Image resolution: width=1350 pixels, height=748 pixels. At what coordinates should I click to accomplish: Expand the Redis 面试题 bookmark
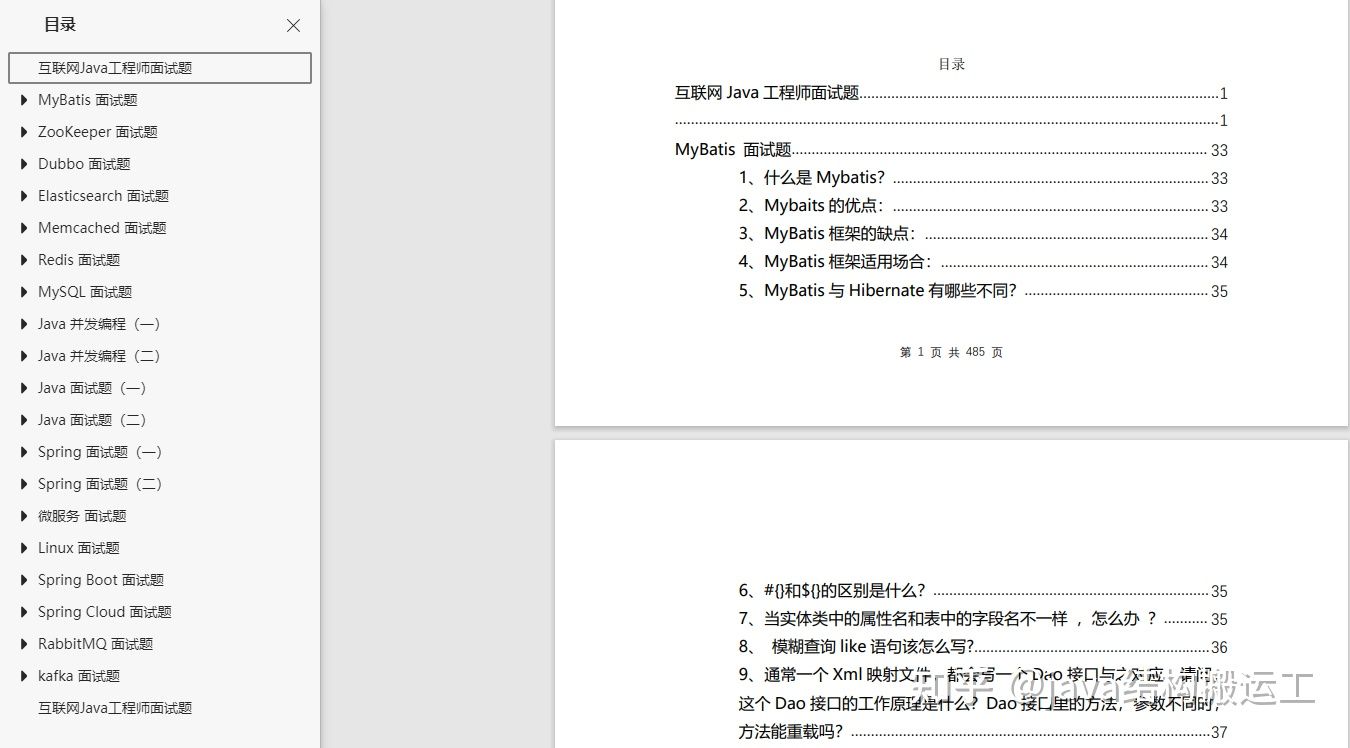pyautogui.click(x=24, y=260)
